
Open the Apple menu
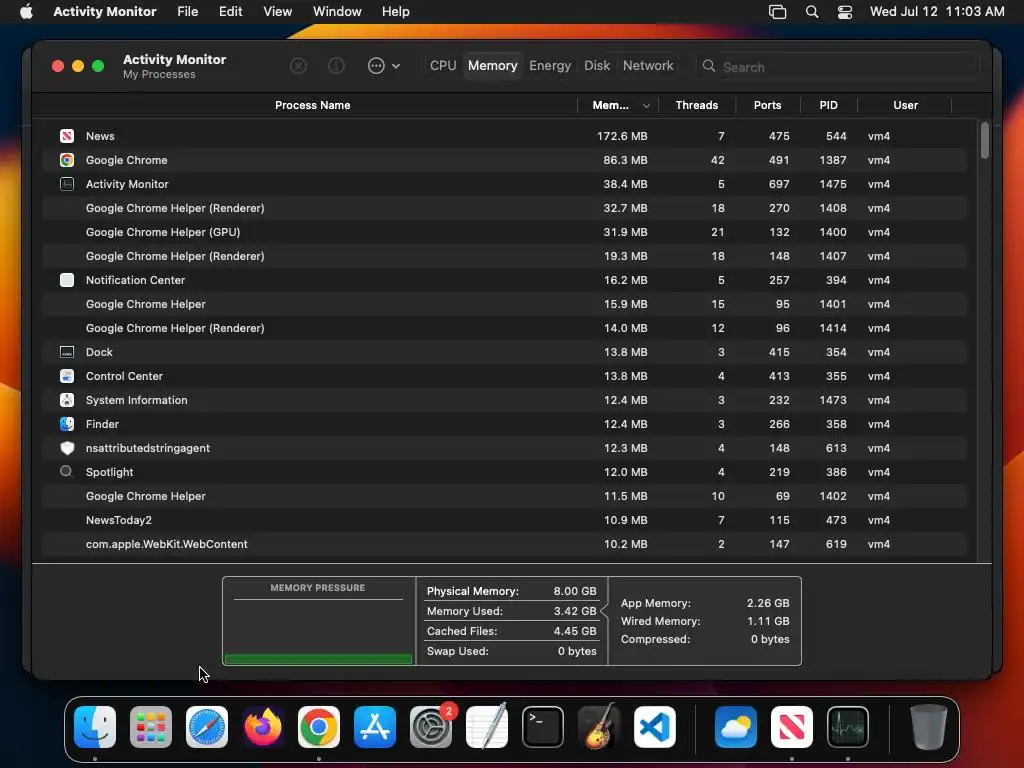pos(26,12)
